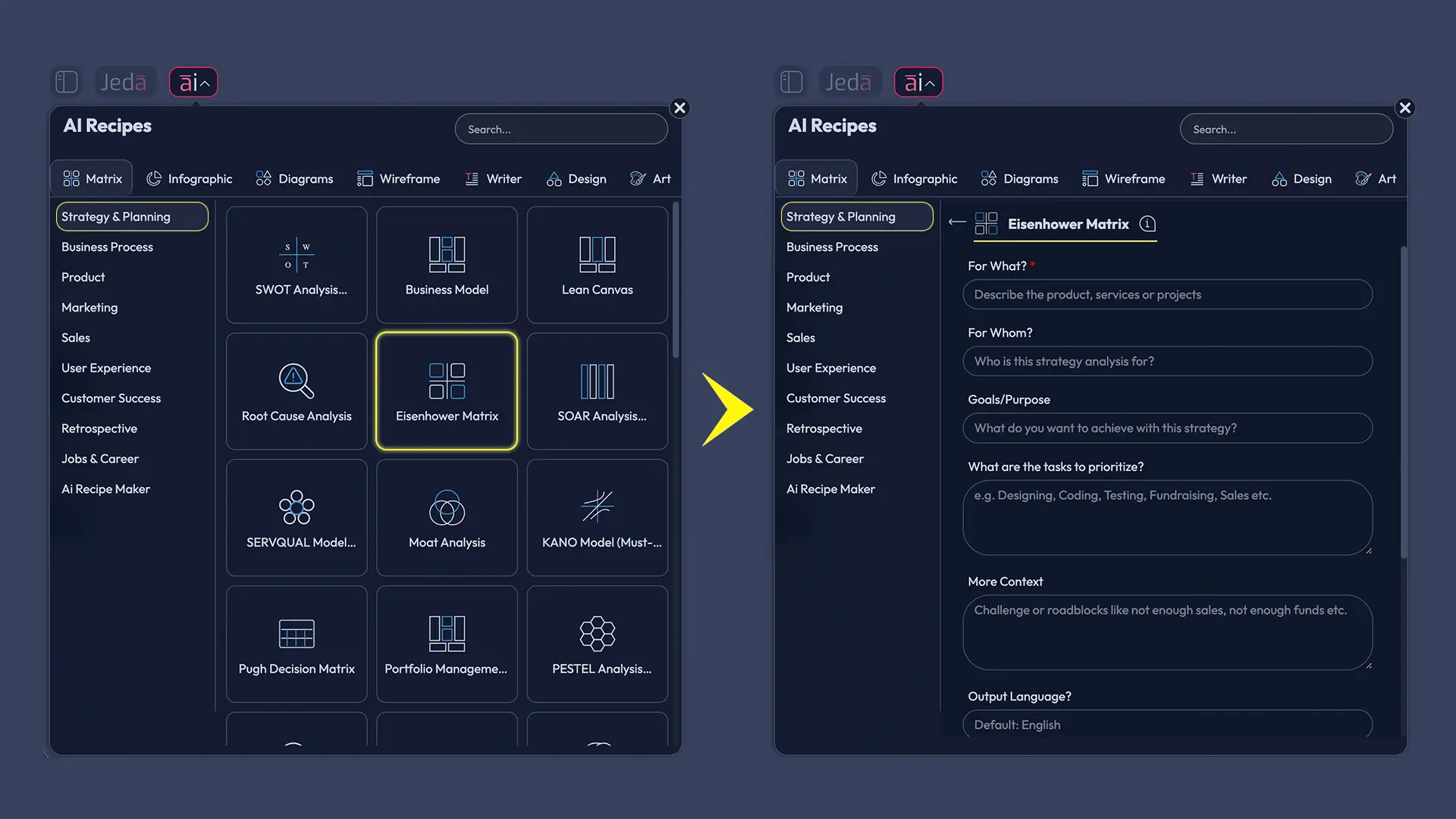
Task: Open the Moat Analysis recipe card
Action: pyautogui.click(x=447, y=518)
